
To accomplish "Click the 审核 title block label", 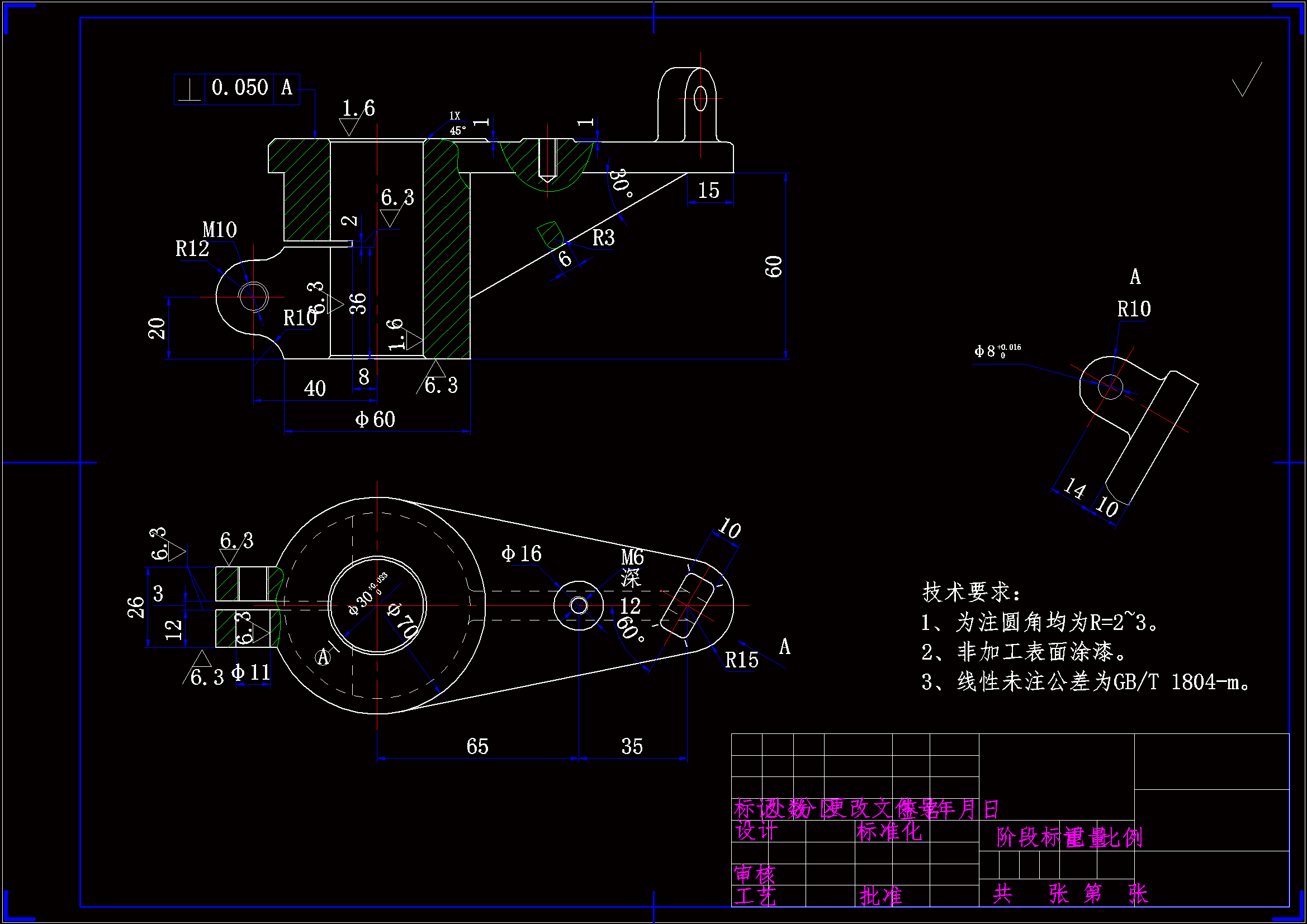I will [754, 874].
